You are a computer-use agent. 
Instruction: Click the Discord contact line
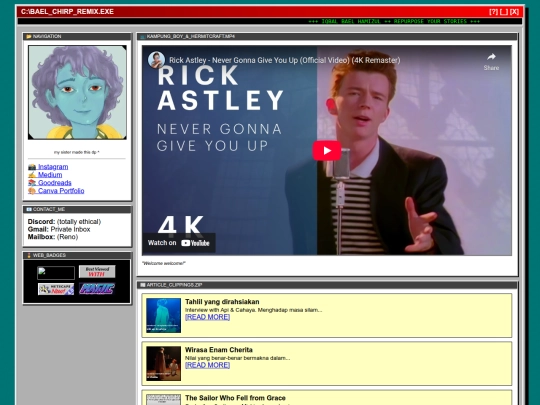pos(64,222)
